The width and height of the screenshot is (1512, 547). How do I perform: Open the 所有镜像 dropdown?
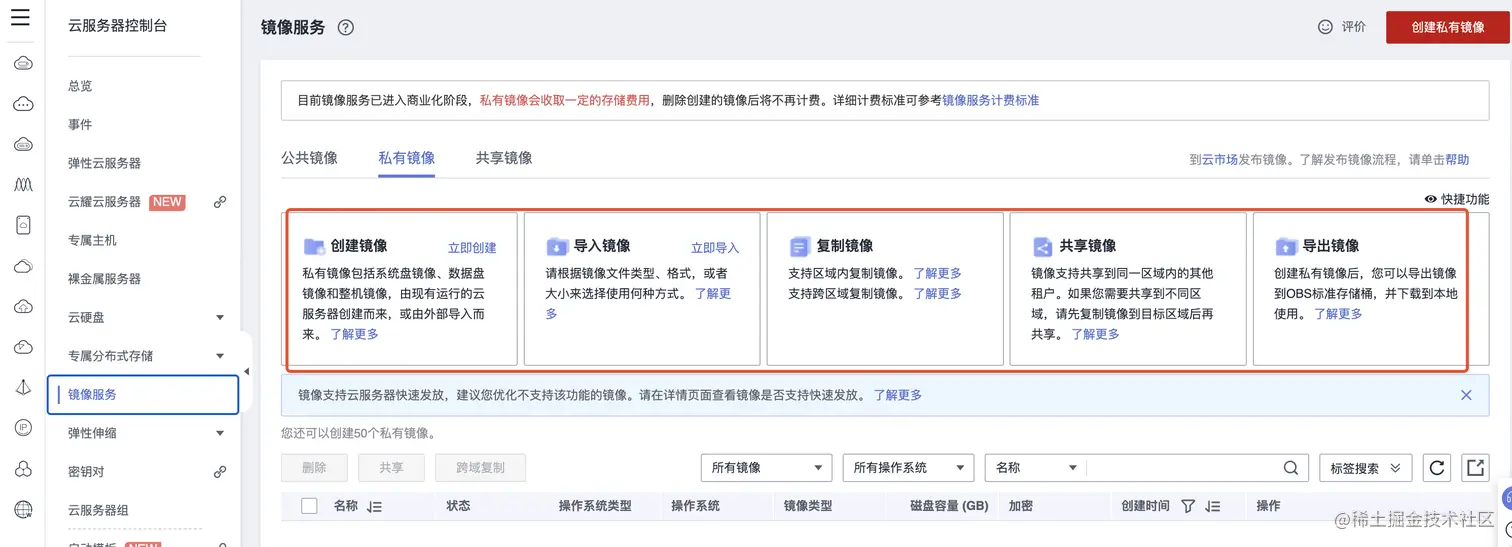coord(767,468)
